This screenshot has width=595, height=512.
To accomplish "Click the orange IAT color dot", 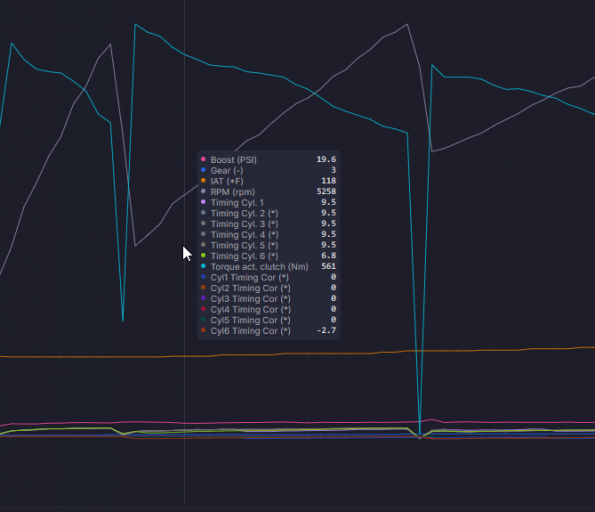I will coord(203,180).
